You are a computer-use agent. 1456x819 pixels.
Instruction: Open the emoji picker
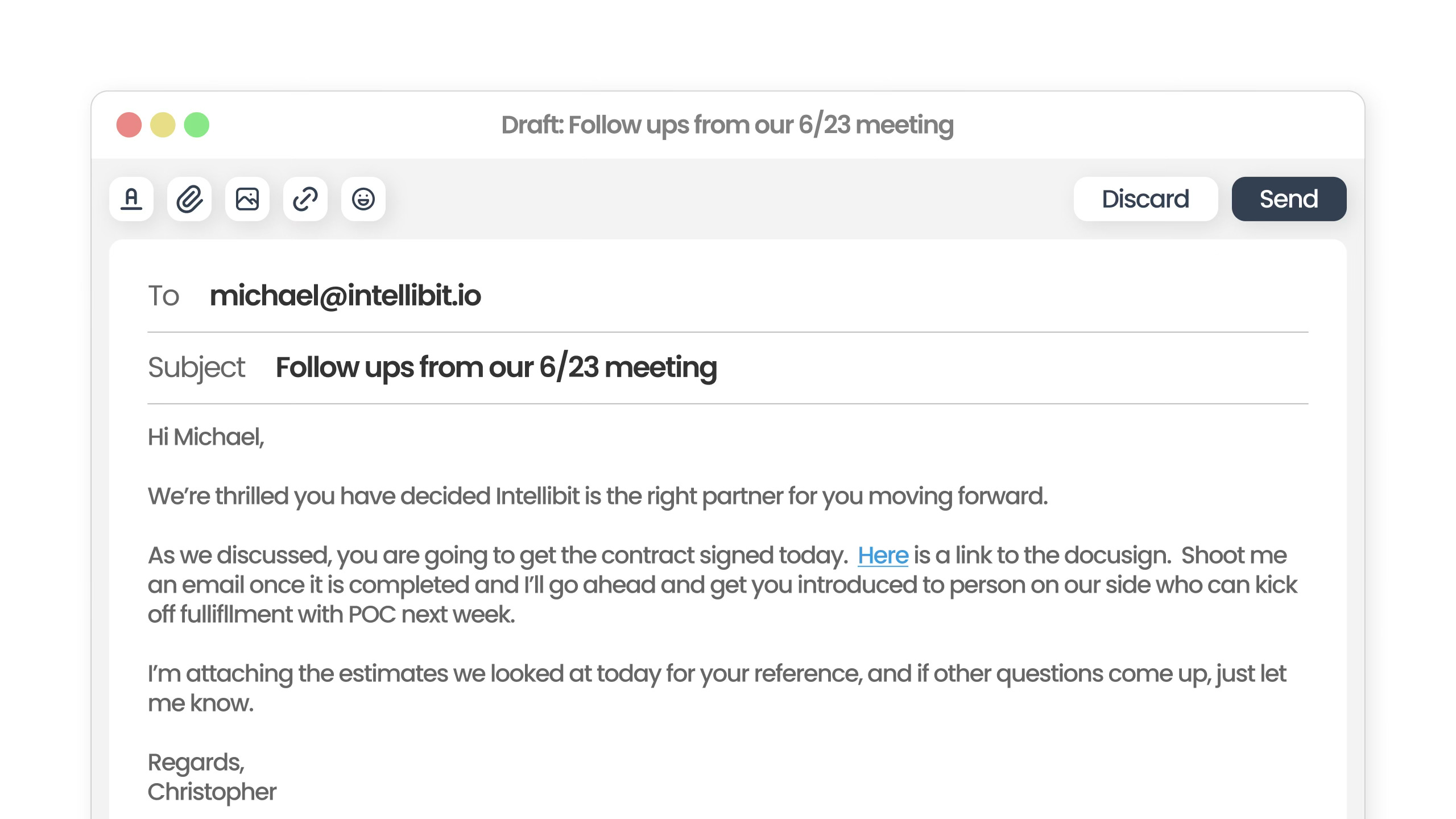coord(363,199)
